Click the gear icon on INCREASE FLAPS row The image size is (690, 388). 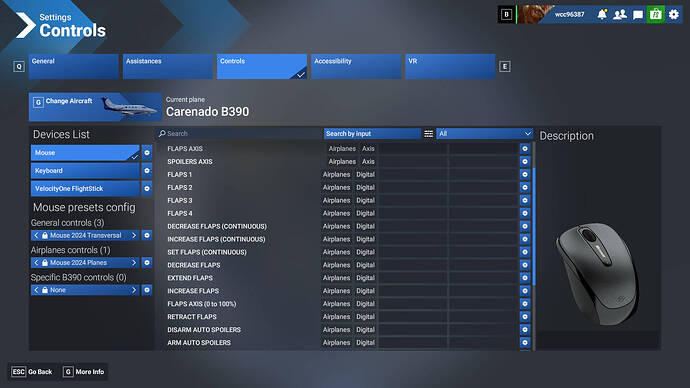525,291
